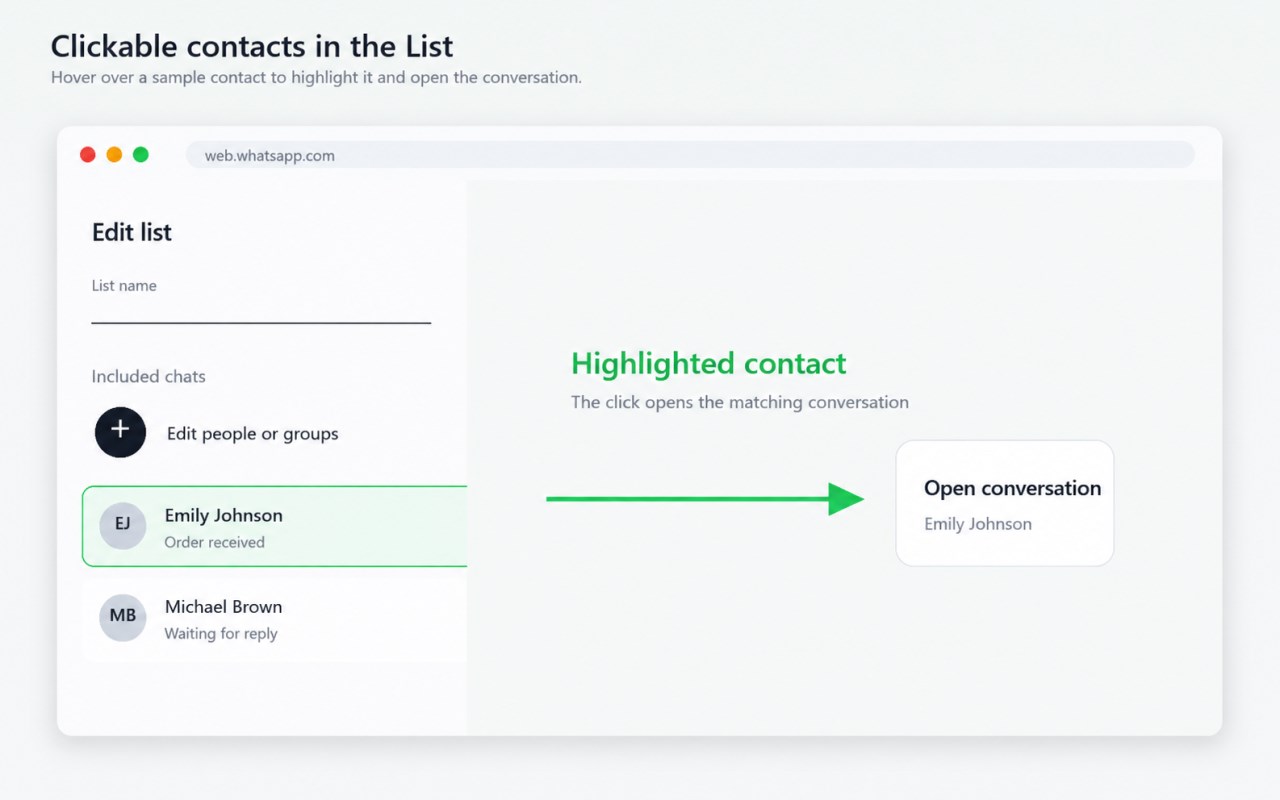Click Clickable contacts in the List title
This screenshot has height=800, width=1280.
tap(252, 46)
